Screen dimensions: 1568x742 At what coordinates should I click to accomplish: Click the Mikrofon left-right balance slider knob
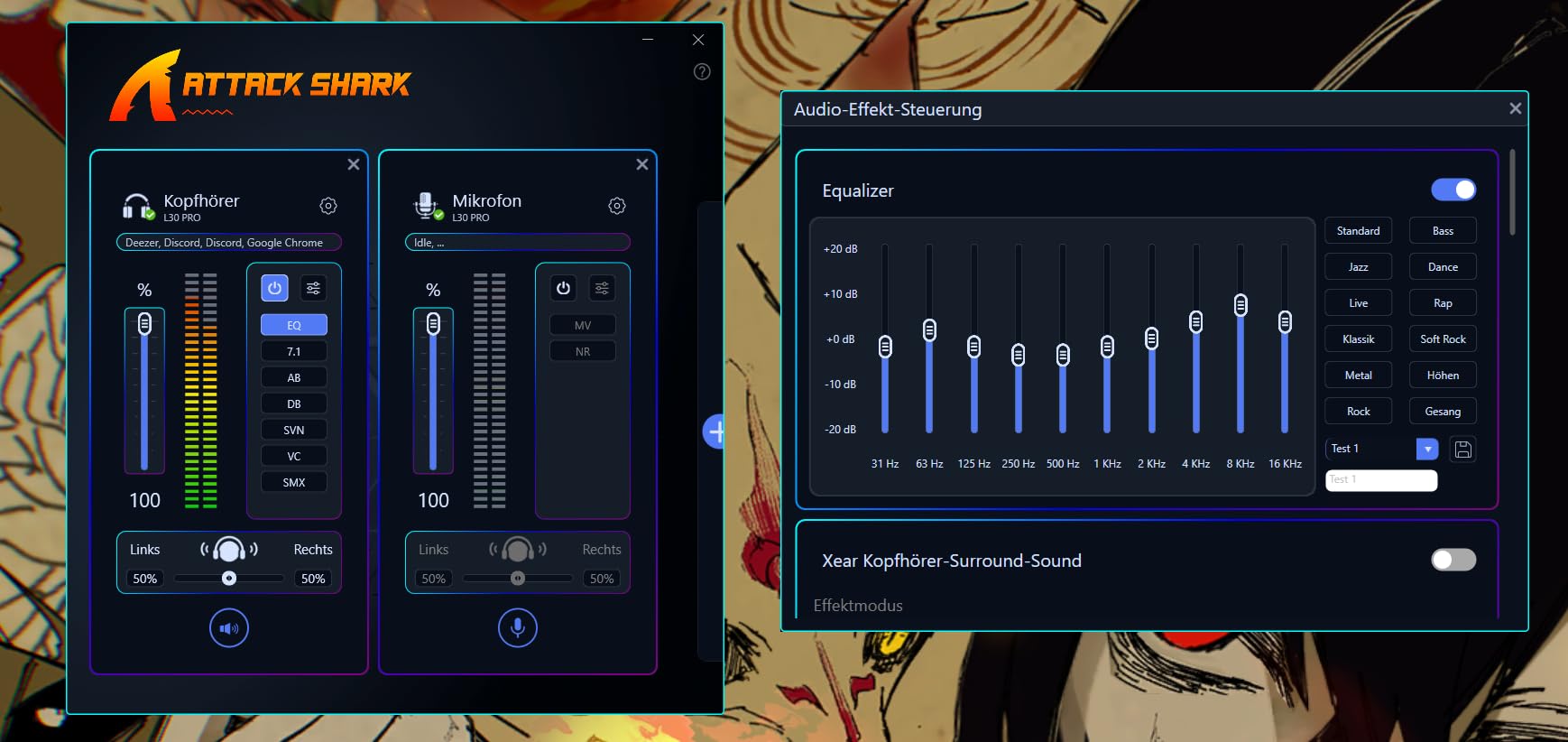tap(518, 578)
